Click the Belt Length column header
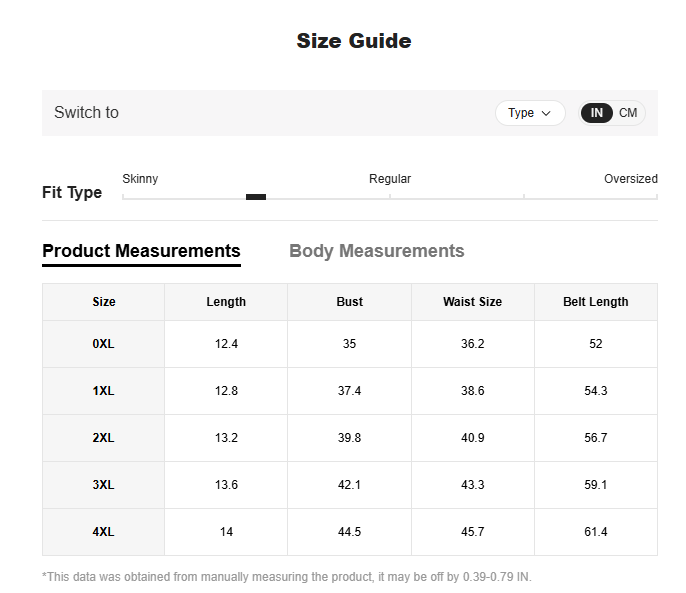The height and width of the screenshot is (593, 686). [595, 302]
